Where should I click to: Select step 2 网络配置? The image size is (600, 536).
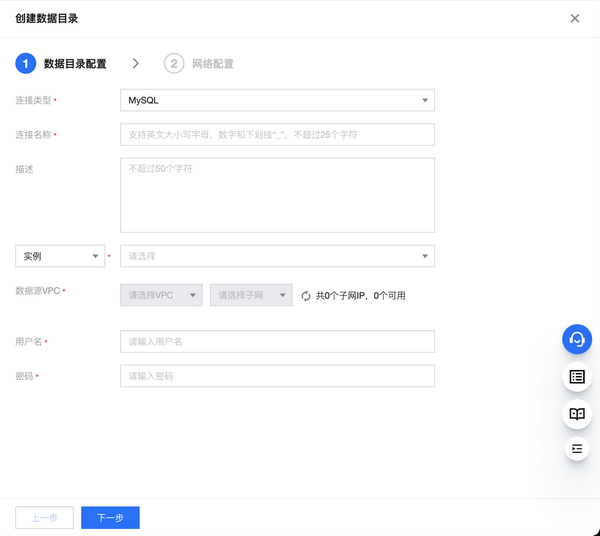[x=199, y=64]
